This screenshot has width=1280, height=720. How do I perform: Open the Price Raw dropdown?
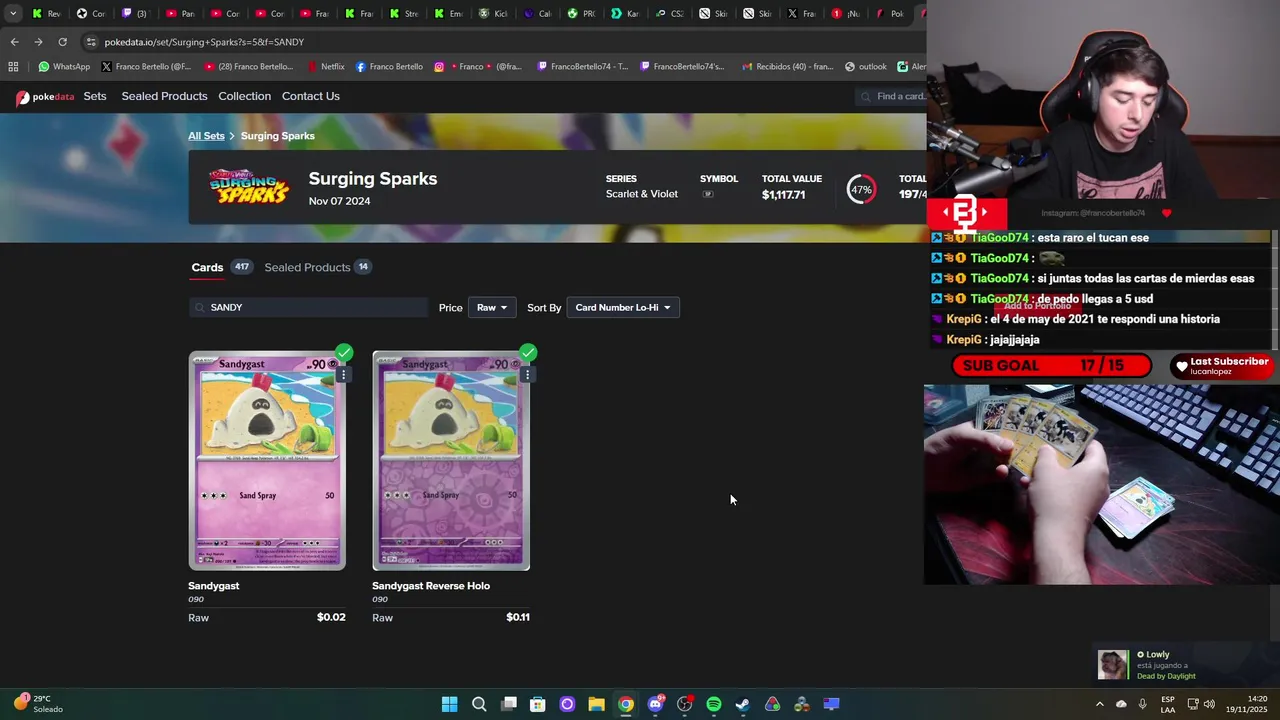coord(491,307)
